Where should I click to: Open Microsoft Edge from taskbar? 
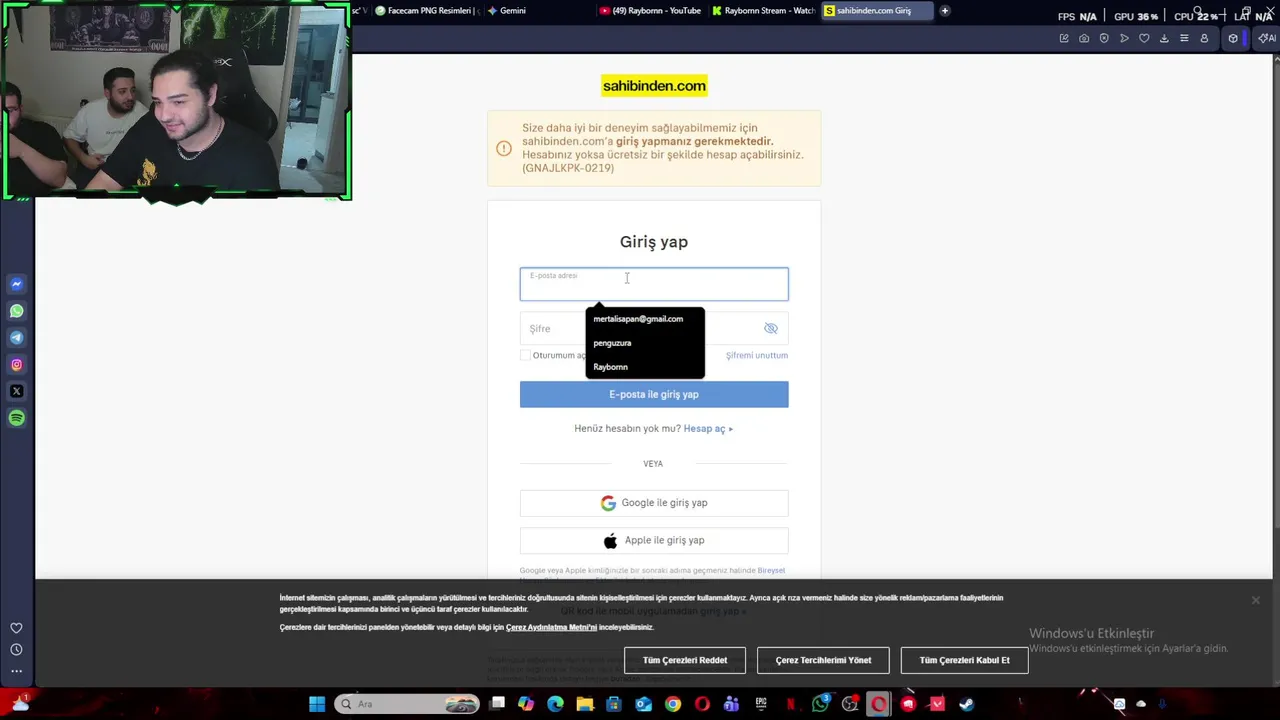click(555, 704)
